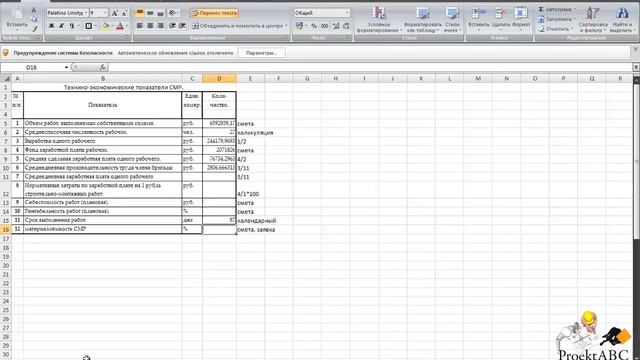Viewport: 640px width, 360px height.
Task: Center text horizontally in the cell
Action: pos(150,26)
